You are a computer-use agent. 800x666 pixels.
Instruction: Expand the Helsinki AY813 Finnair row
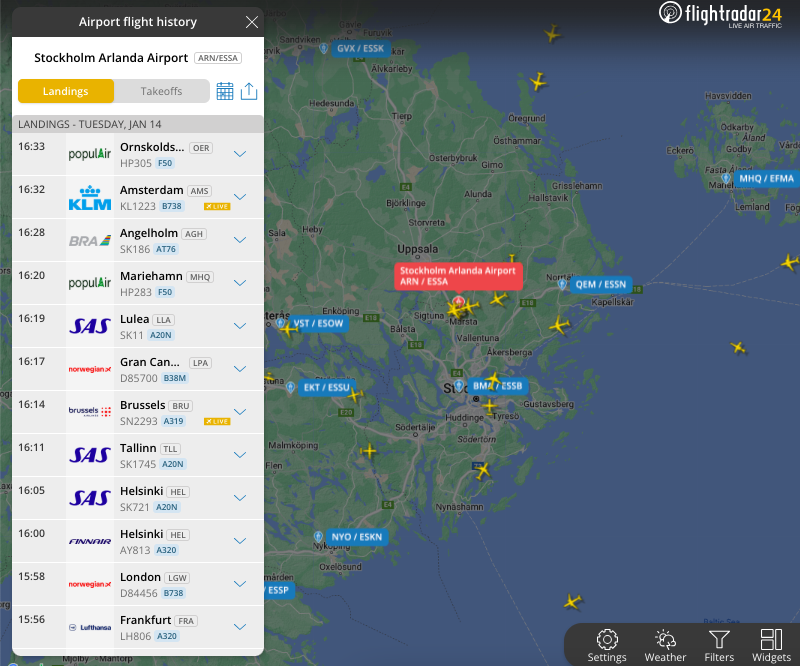[x=240, y=540]
